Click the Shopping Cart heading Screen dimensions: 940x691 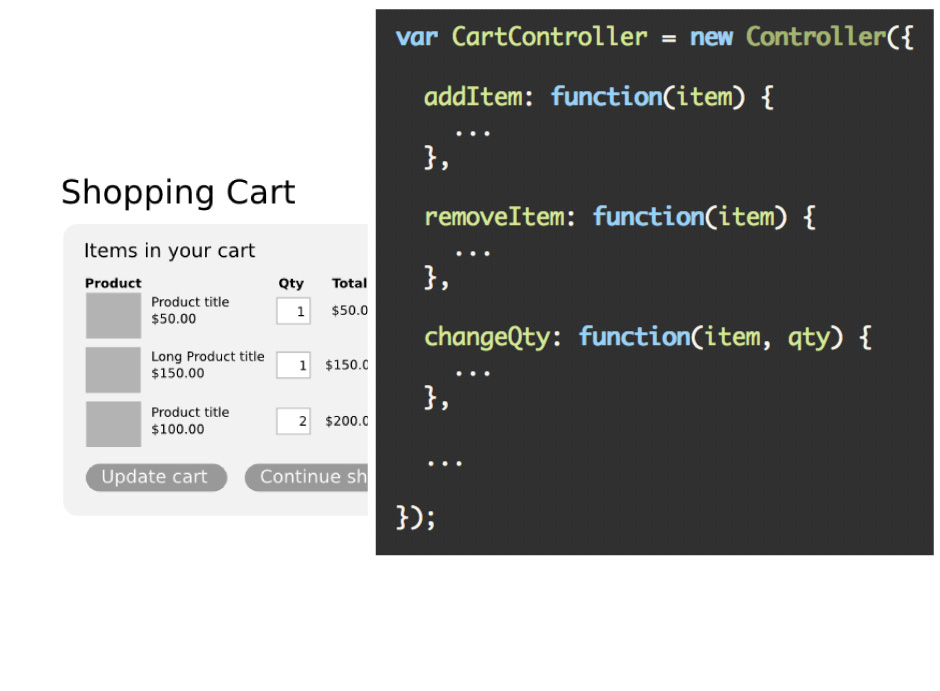[x=178, y=192]
